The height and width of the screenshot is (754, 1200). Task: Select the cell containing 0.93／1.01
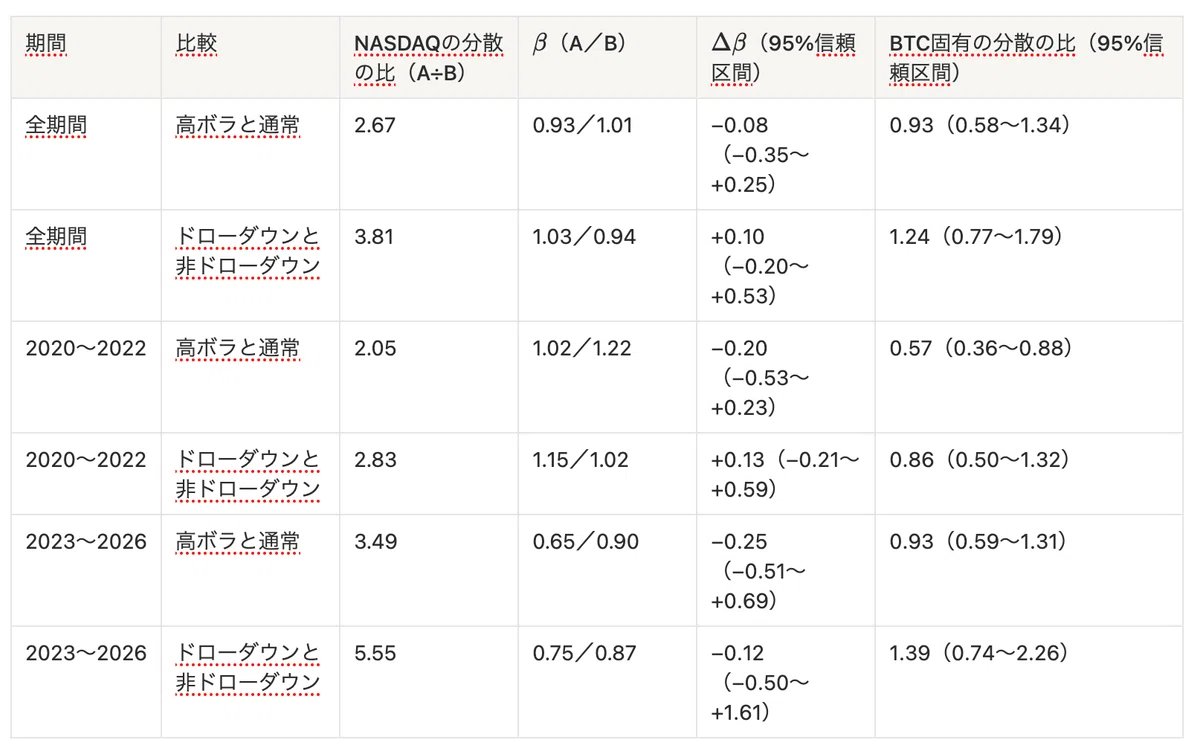click(607, 154)
